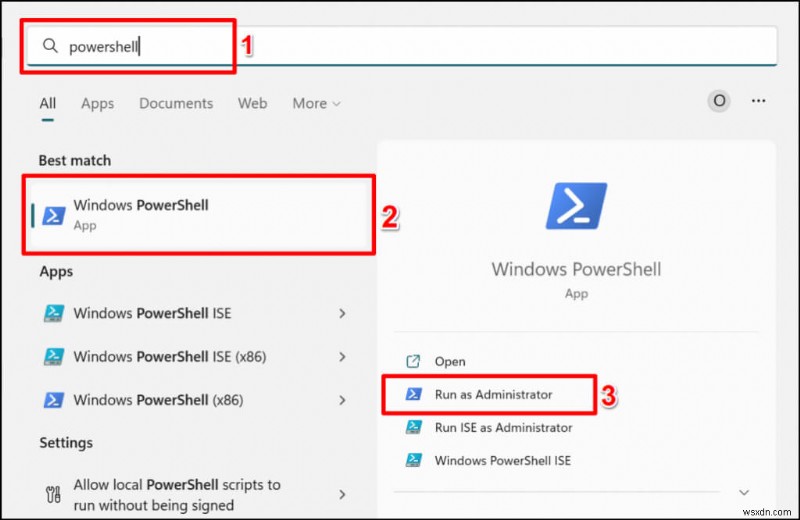
Task: Click the Windows PowerShell ISE action icon
Action: [413, 460]
